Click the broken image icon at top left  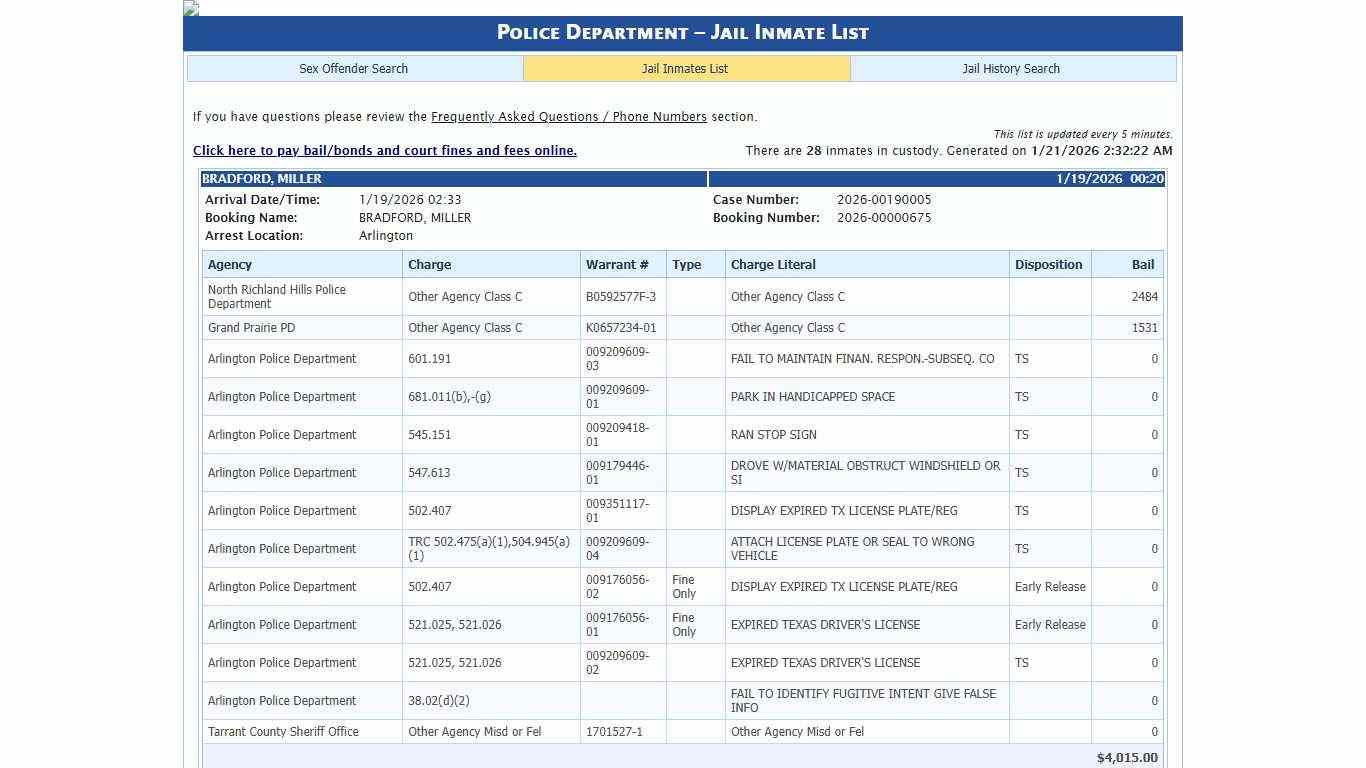click(x=191, y=8)
